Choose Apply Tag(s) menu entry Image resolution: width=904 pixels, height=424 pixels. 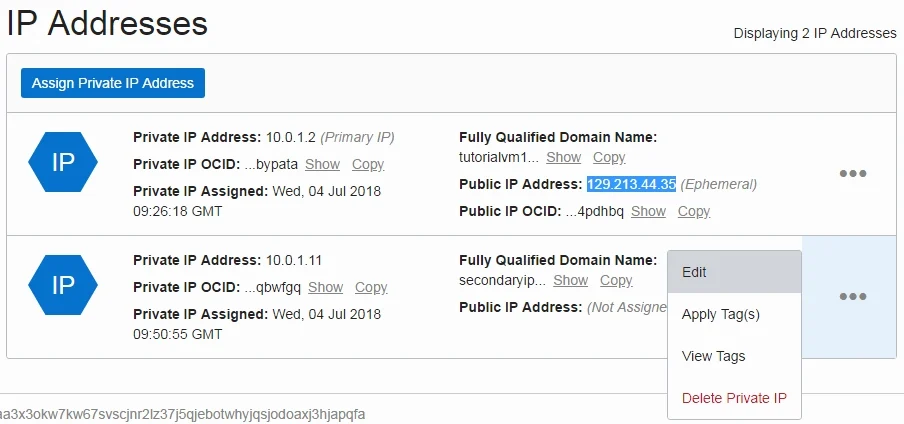(x=734, y=314)
